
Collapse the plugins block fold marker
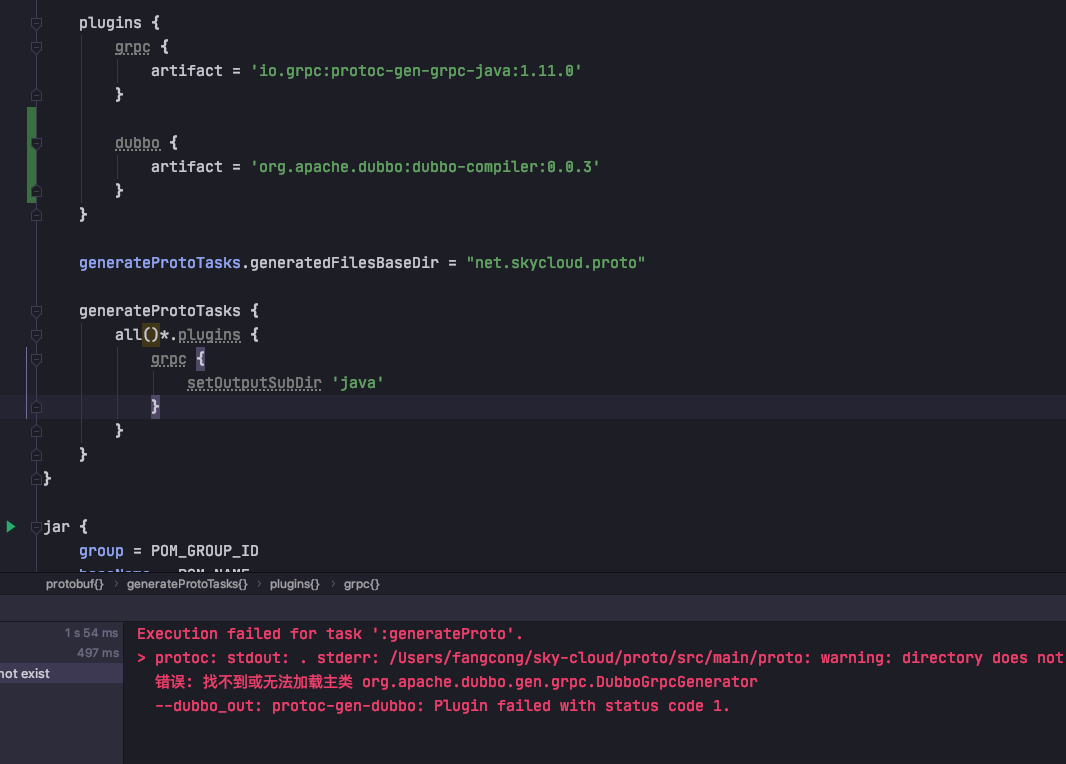[x=37, y=23]
